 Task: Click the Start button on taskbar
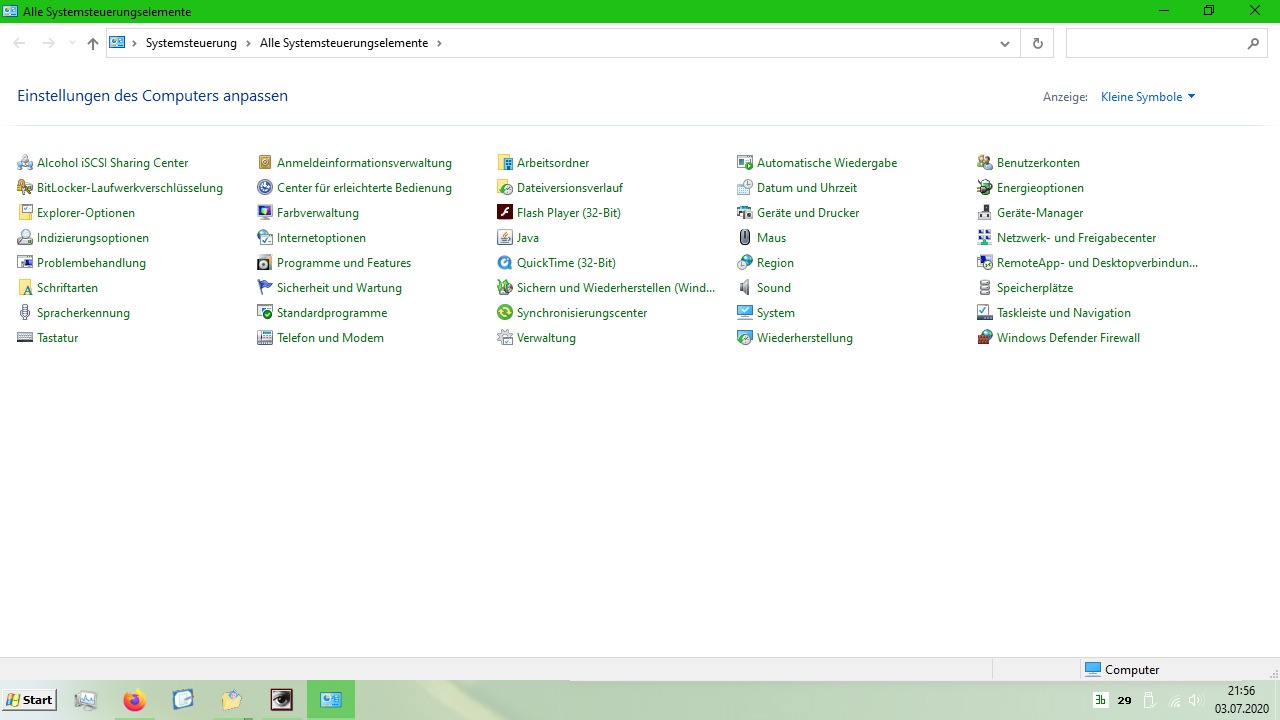29,700
